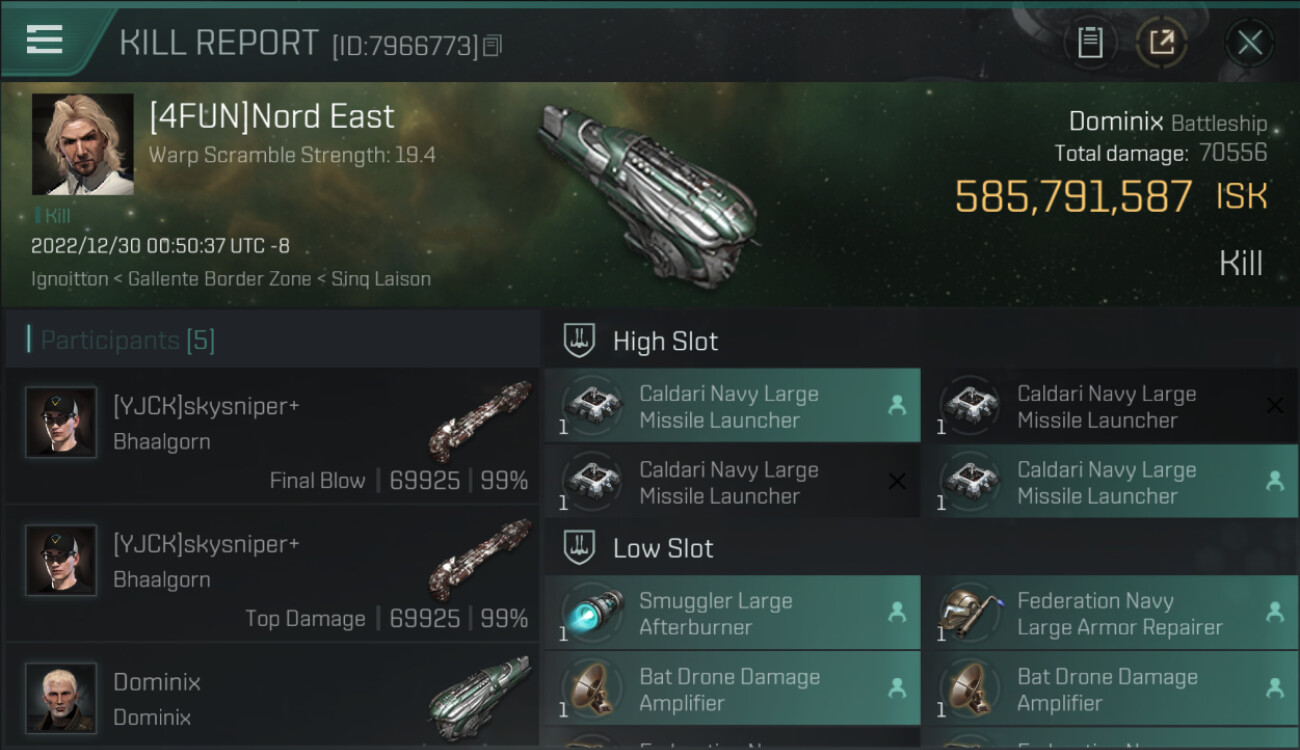This screenshot has height=750, width=1300.
Task: Select skysniper+ Final Blow participant row
Action: point(272,436)
